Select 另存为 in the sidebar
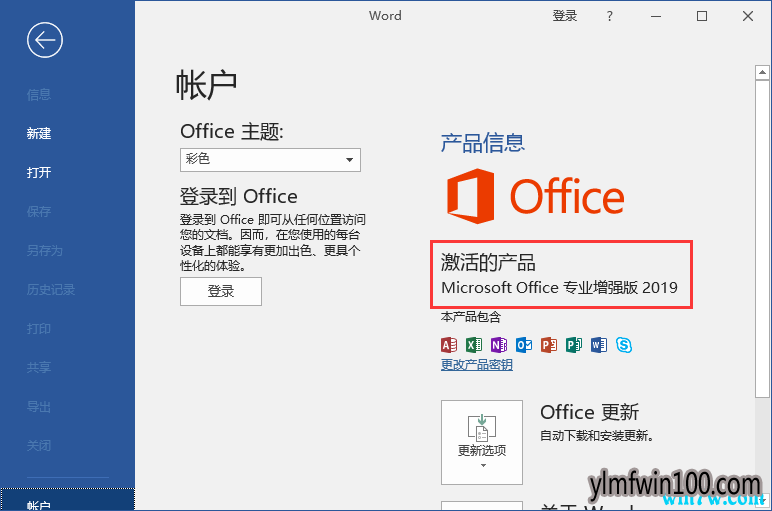 (45, 251)
